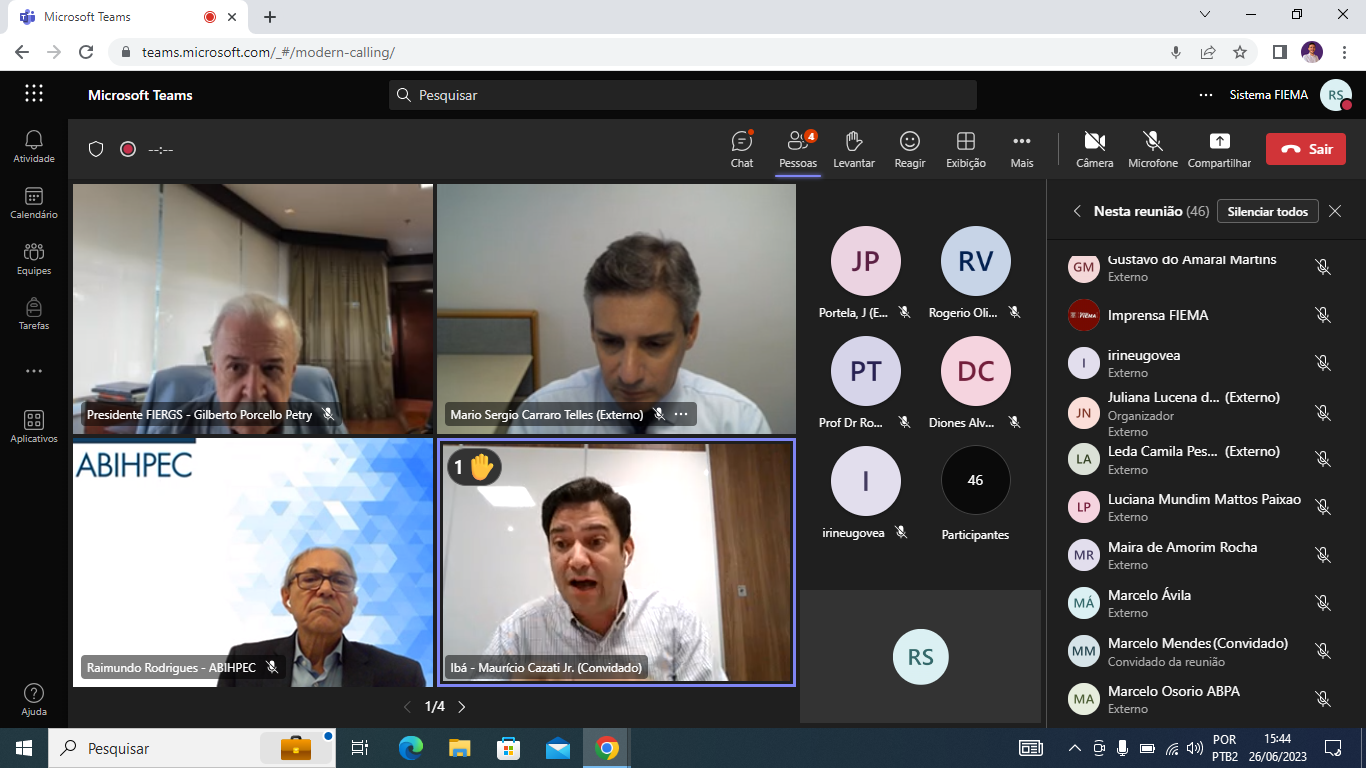This screenshot has width=1366, height=768.
Task: Toggle mic for Maira de Amorim Rocha
Action: 1323,555
